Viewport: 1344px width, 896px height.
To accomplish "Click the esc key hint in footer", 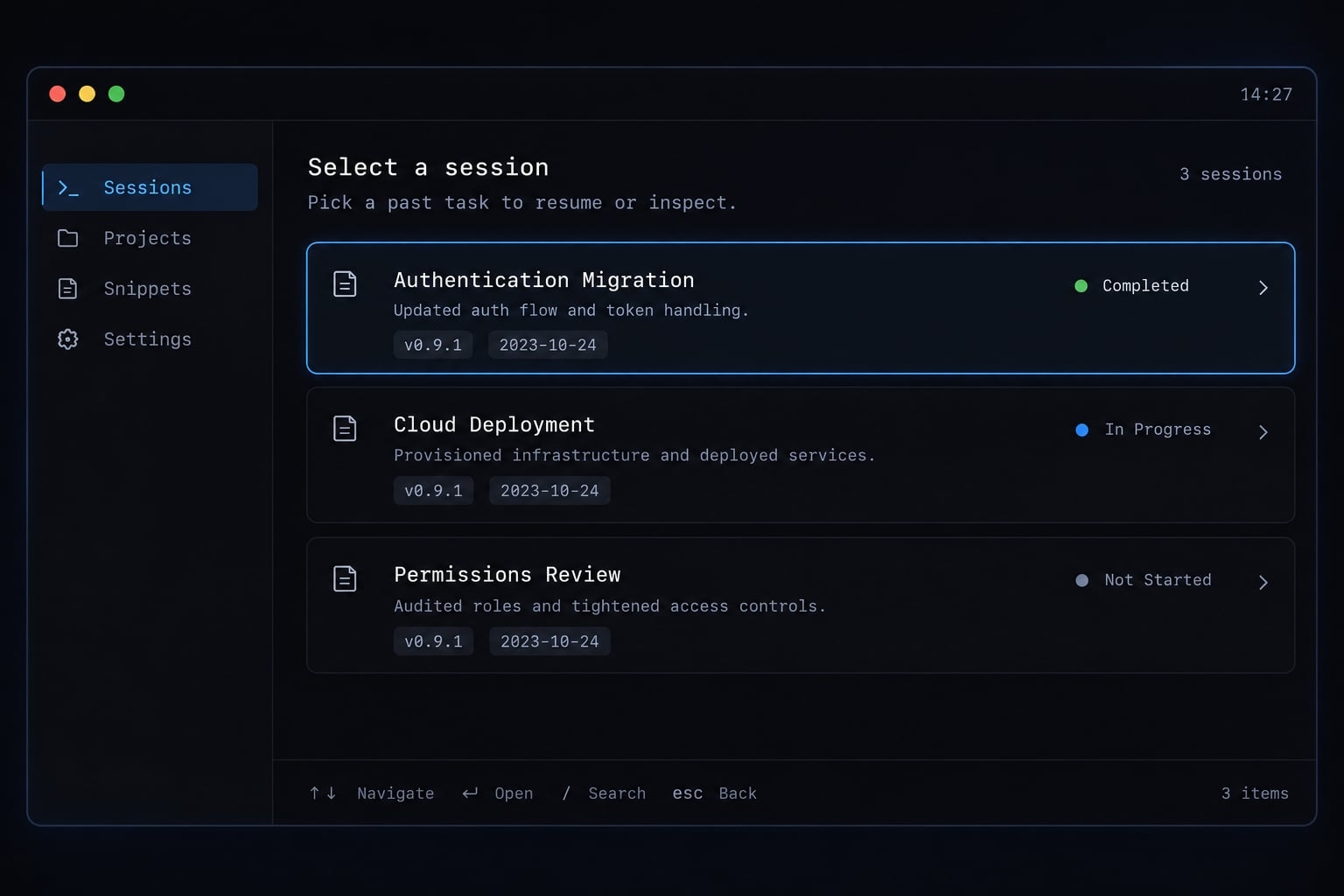I will tap(688, 793).
